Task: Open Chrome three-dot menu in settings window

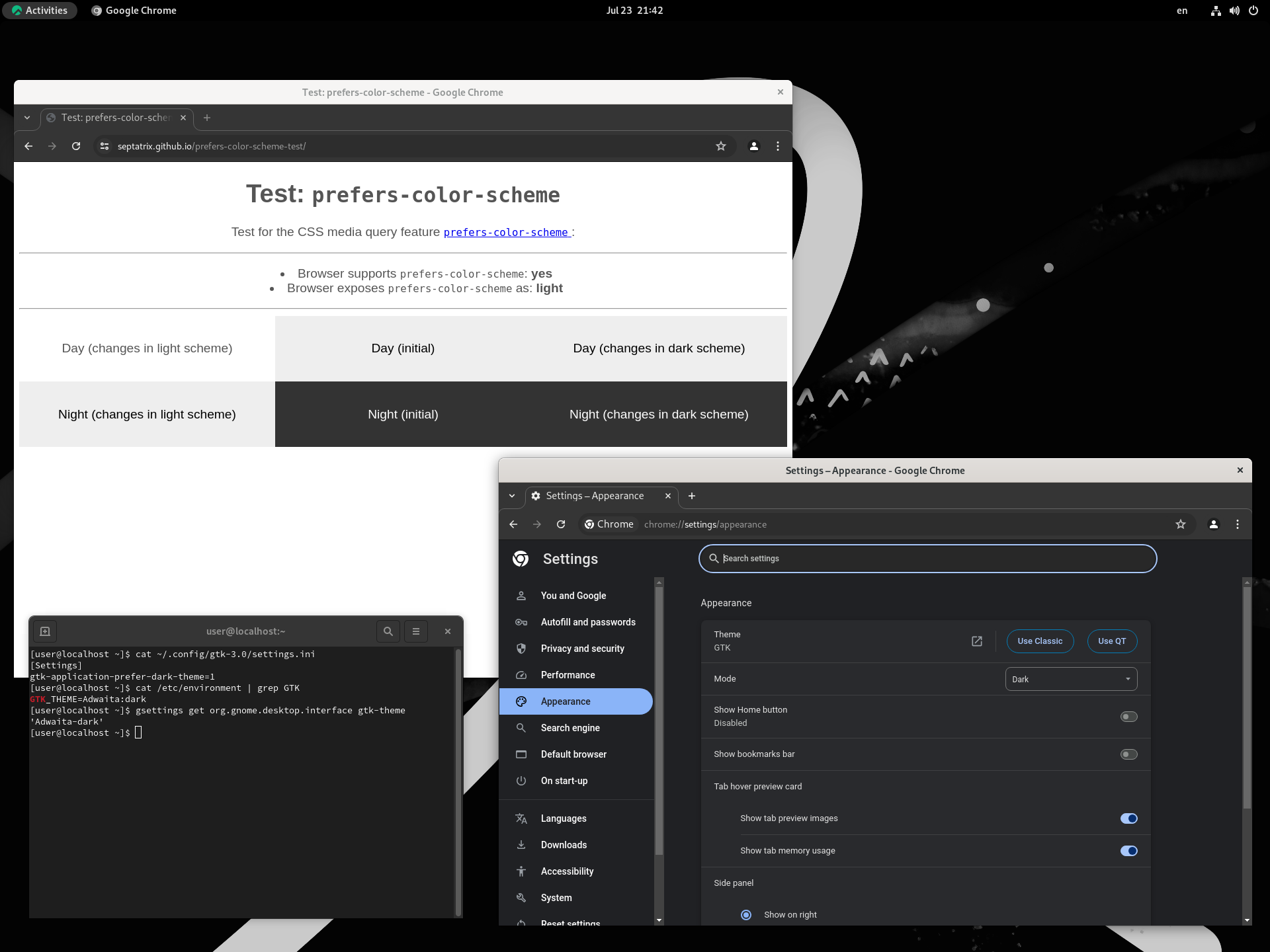Action: click(x=1238, y=524)
